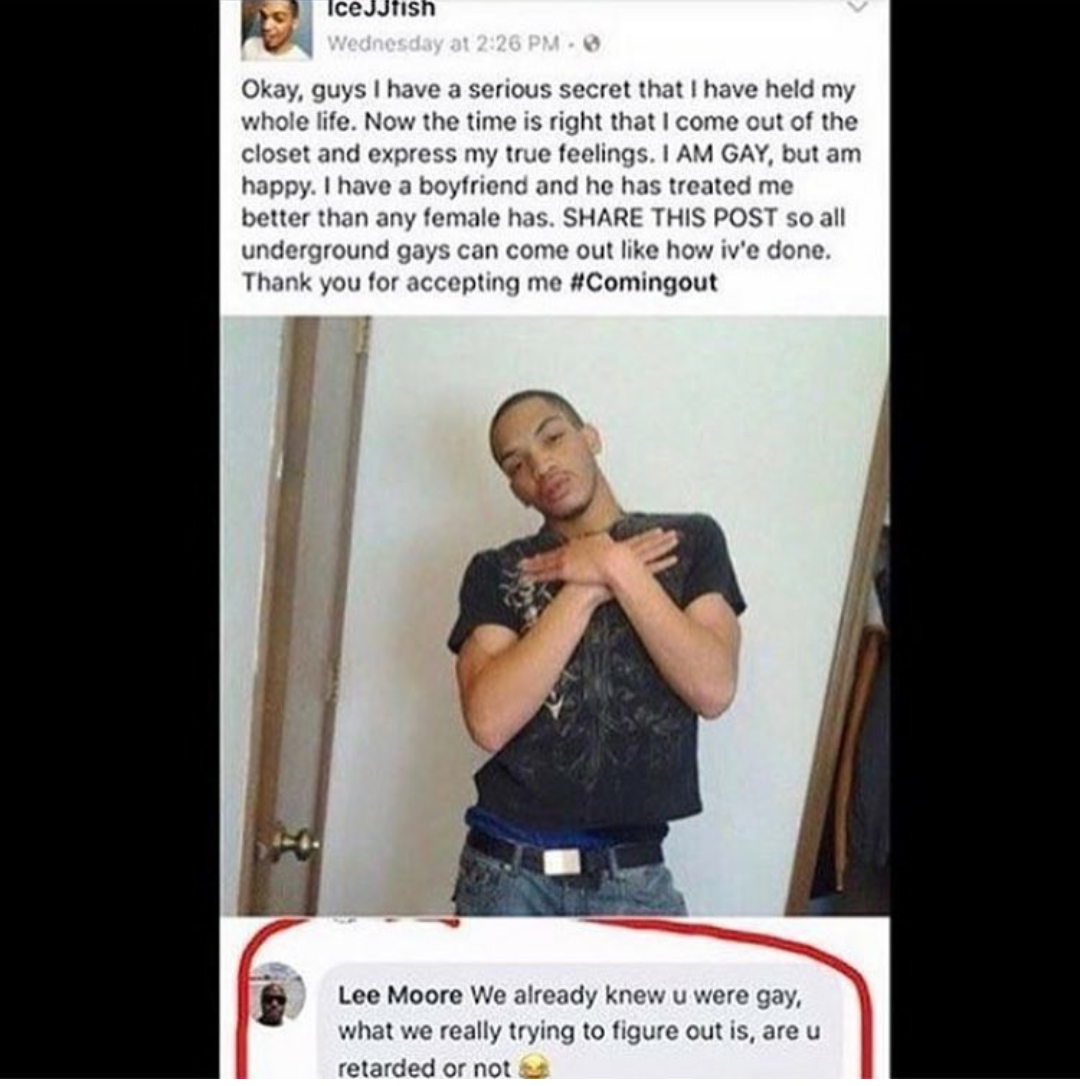Screen dimensions: 1080x1086
Task: Expand the post options chevron at top right
Action: point(858,7)
